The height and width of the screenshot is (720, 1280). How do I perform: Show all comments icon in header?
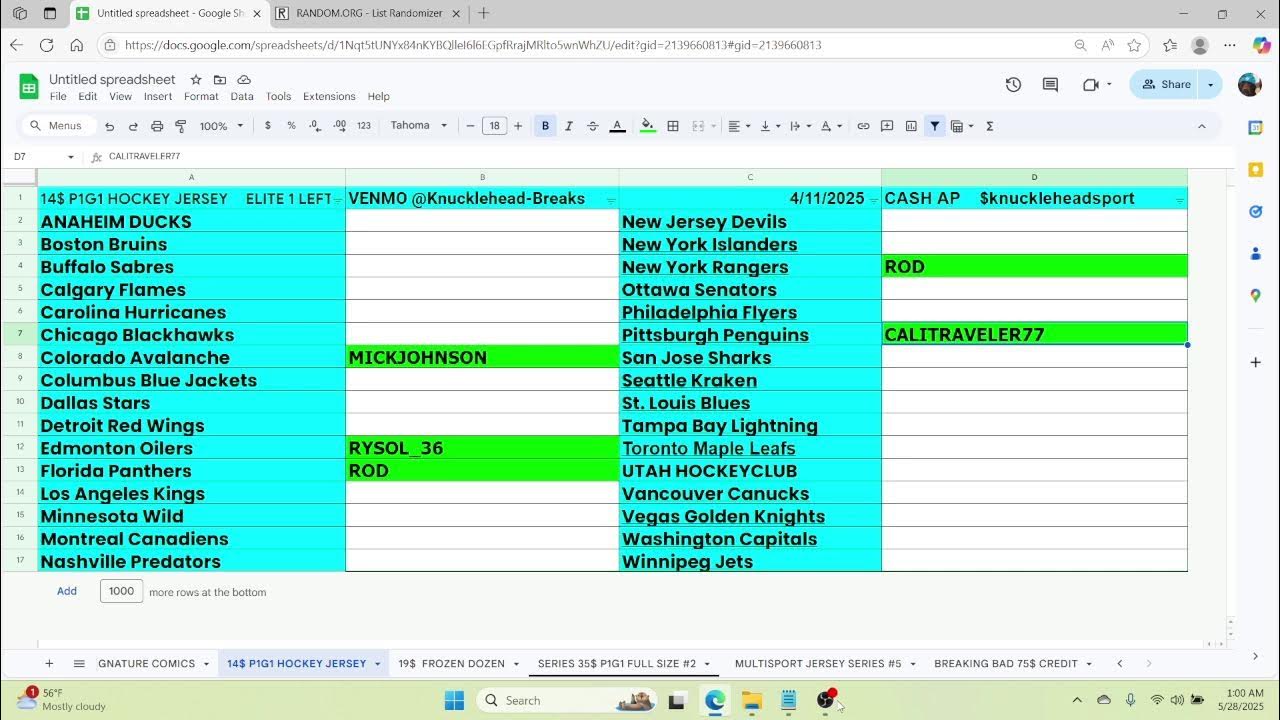(x=1050, y=85)
